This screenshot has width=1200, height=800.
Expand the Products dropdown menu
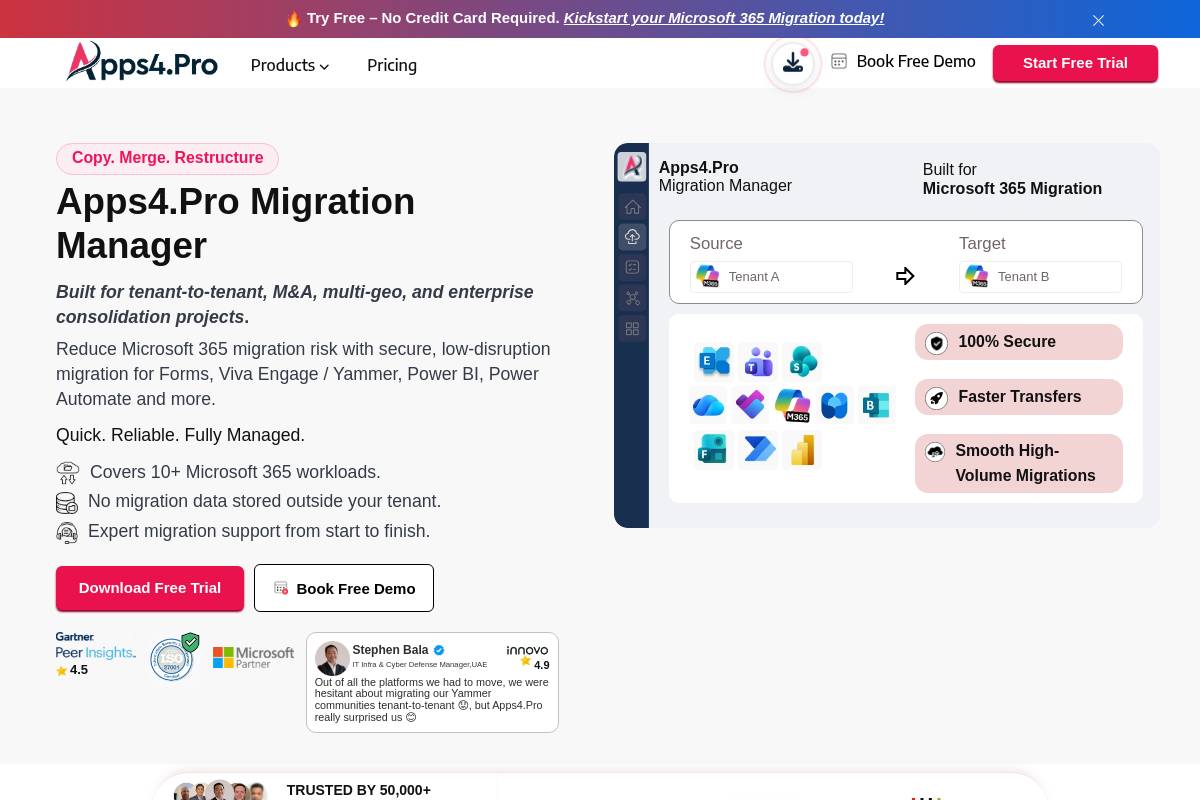(290, 65)
